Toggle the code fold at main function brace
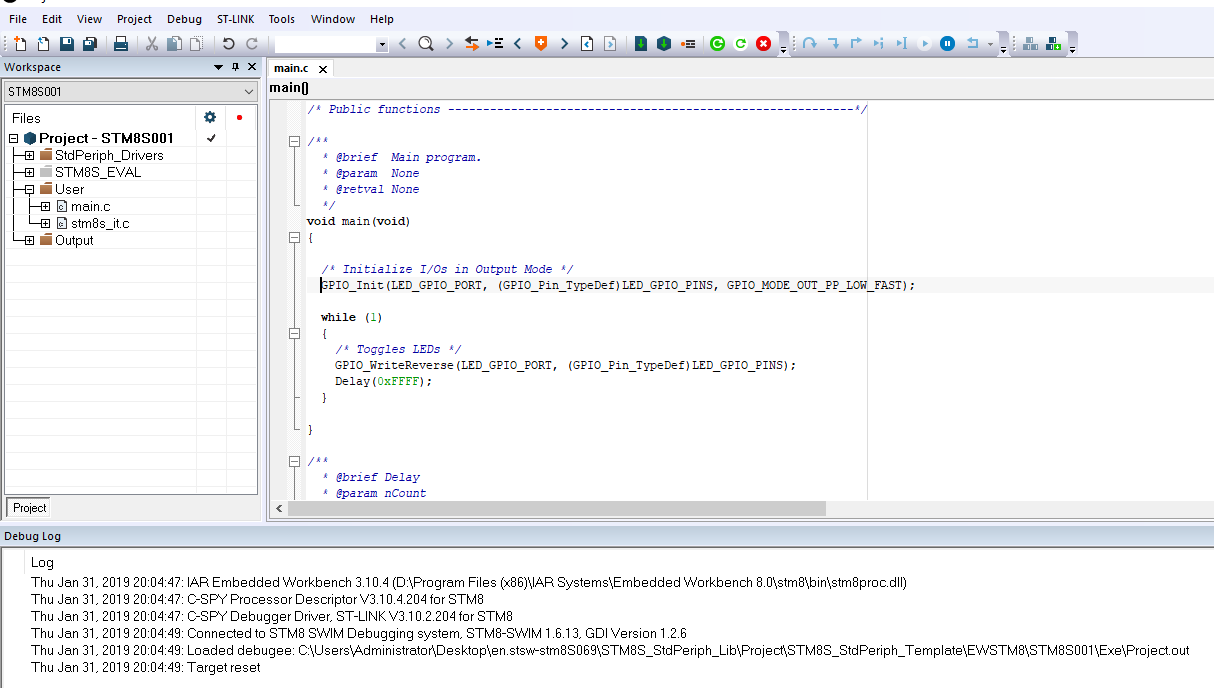The image size is (1214, 688). click(x=294, y=238)
